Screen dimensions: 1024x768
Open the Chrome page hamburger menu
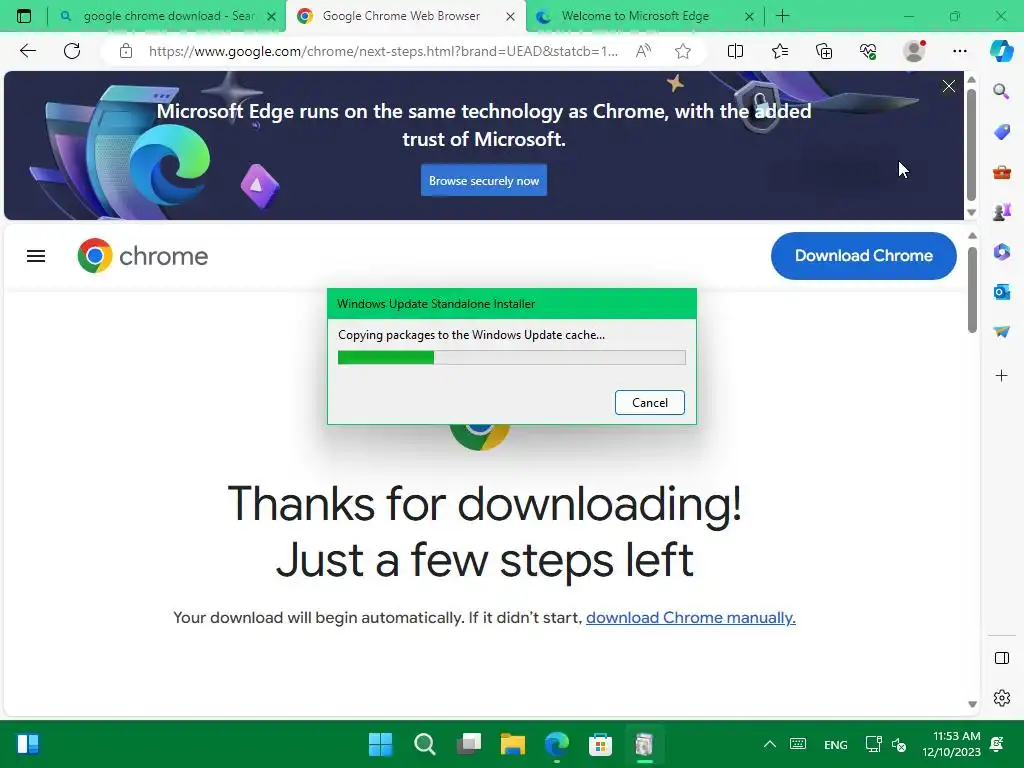click(x=36, y=256)
